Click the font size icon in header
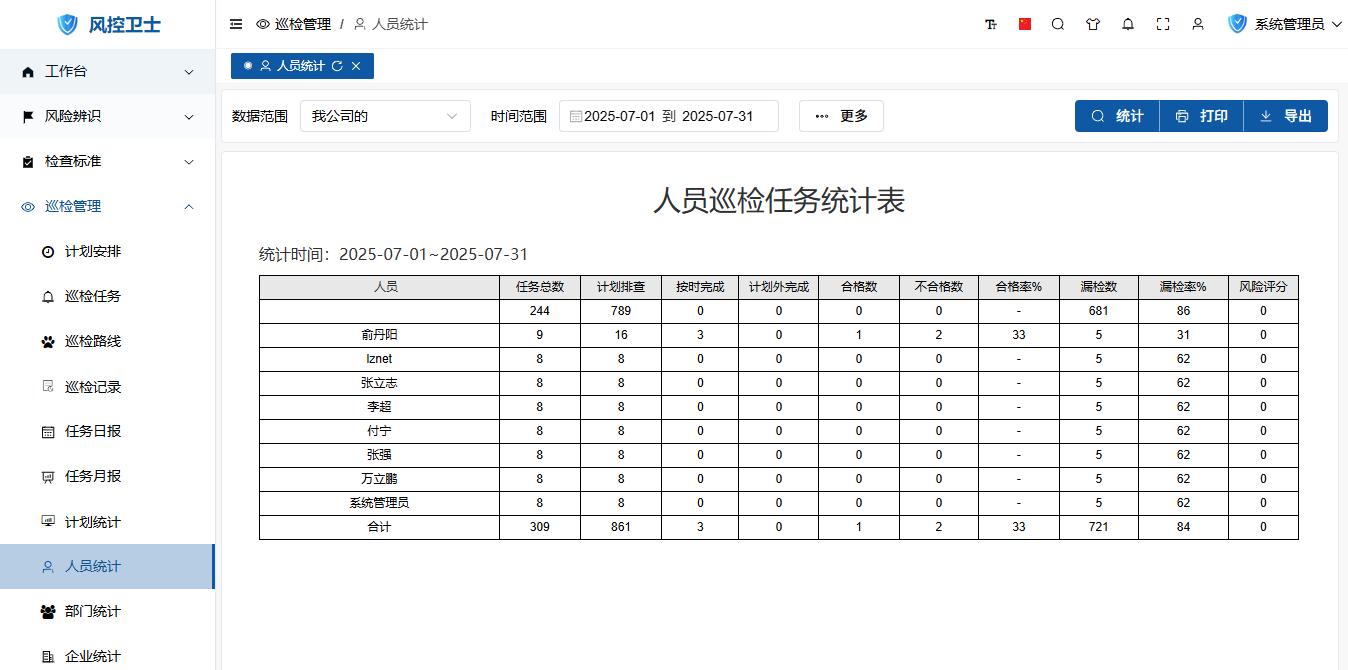This screenshot has width=1348, height=670. tap(990, 24)
